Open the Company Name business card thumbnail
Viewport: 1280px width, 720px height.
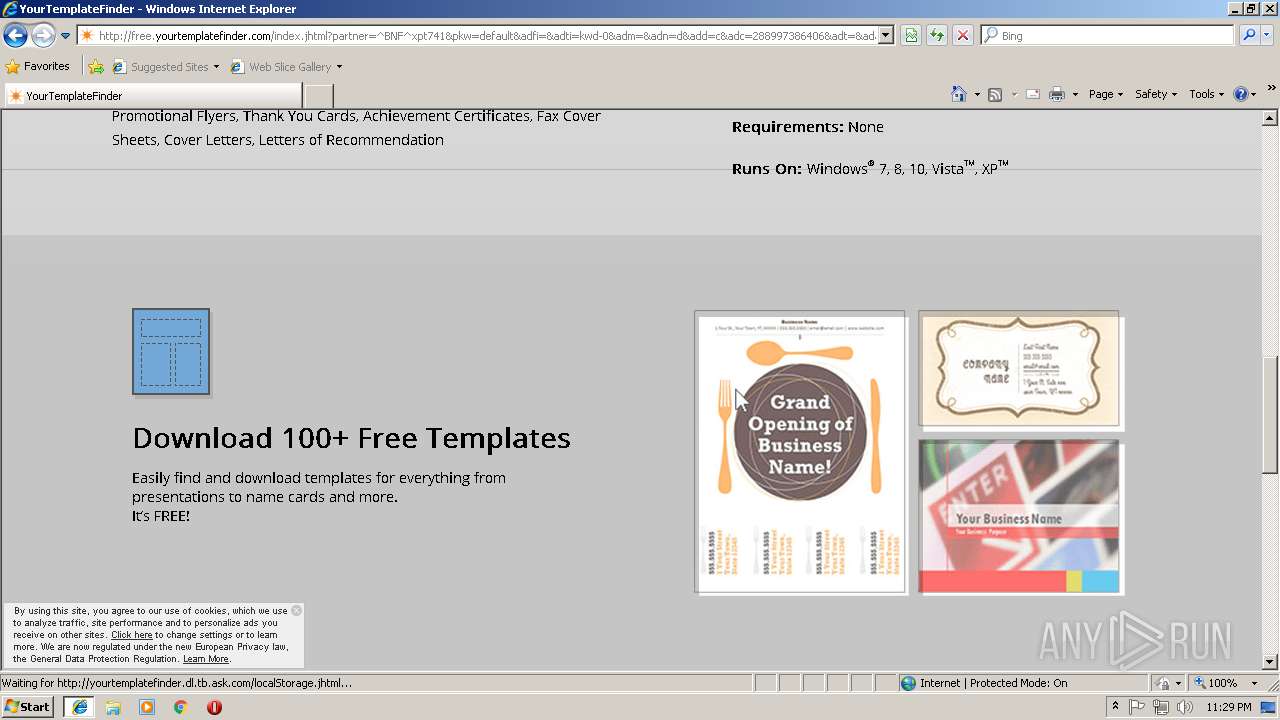(1019, 369)
